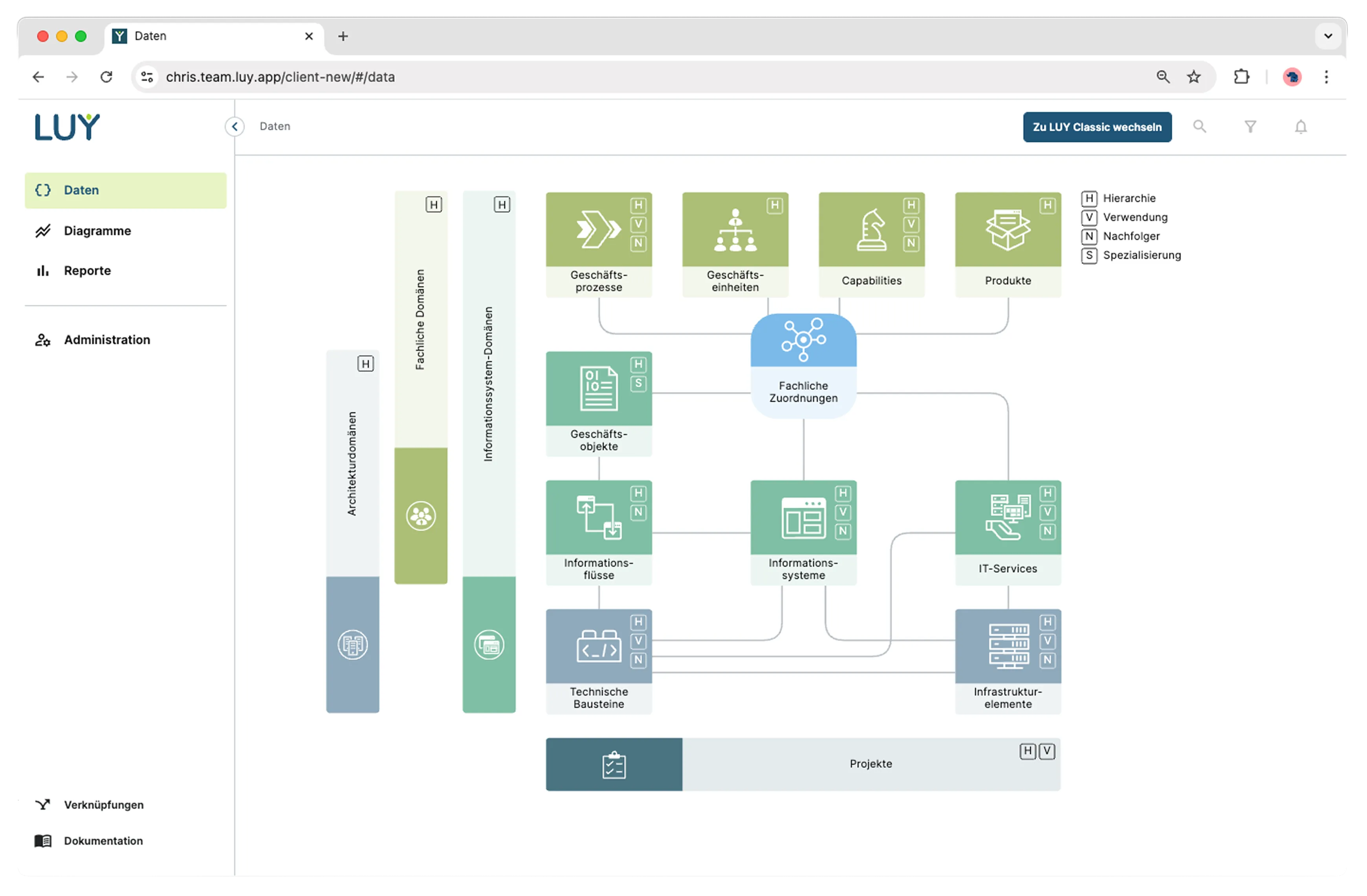Open the Administration section
1367x896 pixels.
(107, 339)
